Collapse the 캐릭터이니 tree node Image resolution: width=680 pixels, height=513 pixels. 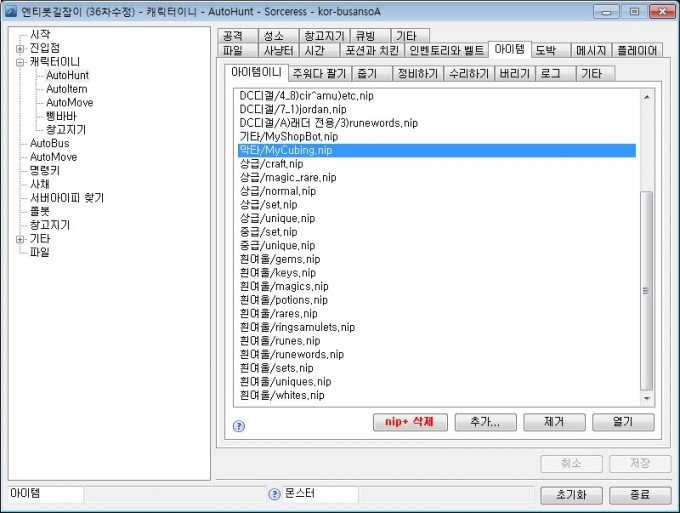click(x=20, y=62)
